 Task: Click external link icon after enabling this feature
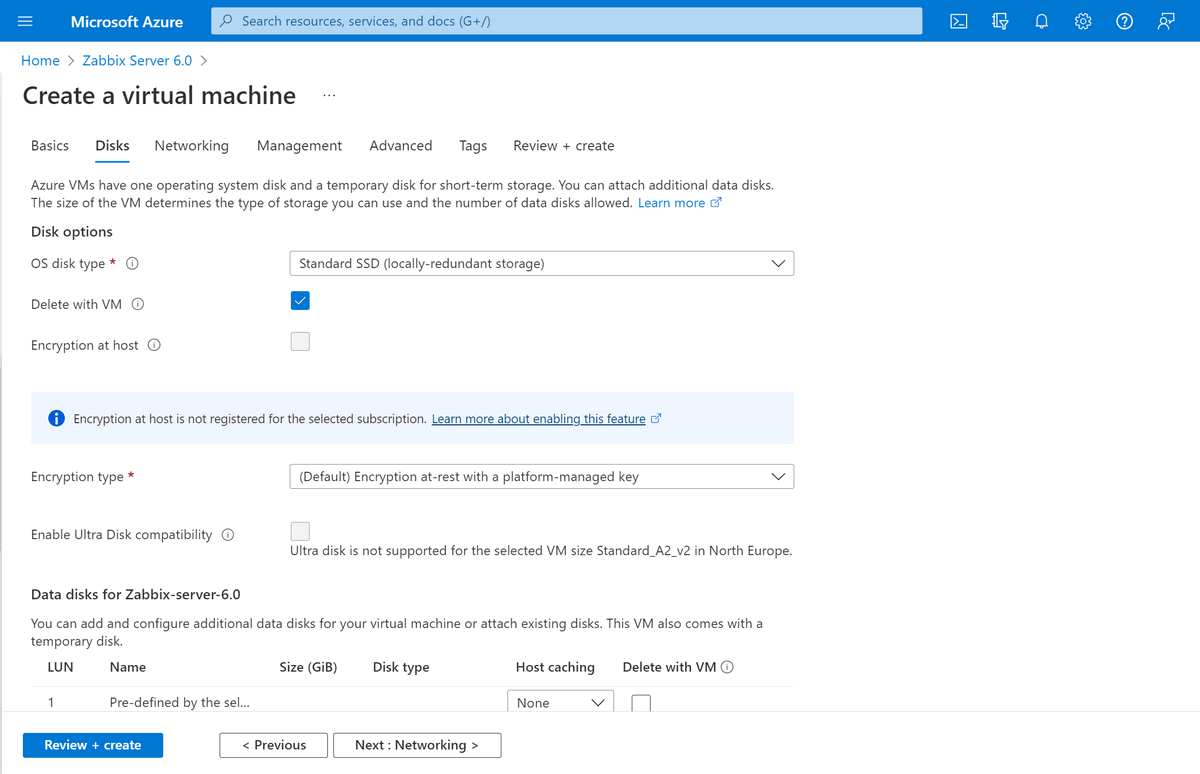tap(656, 419)
